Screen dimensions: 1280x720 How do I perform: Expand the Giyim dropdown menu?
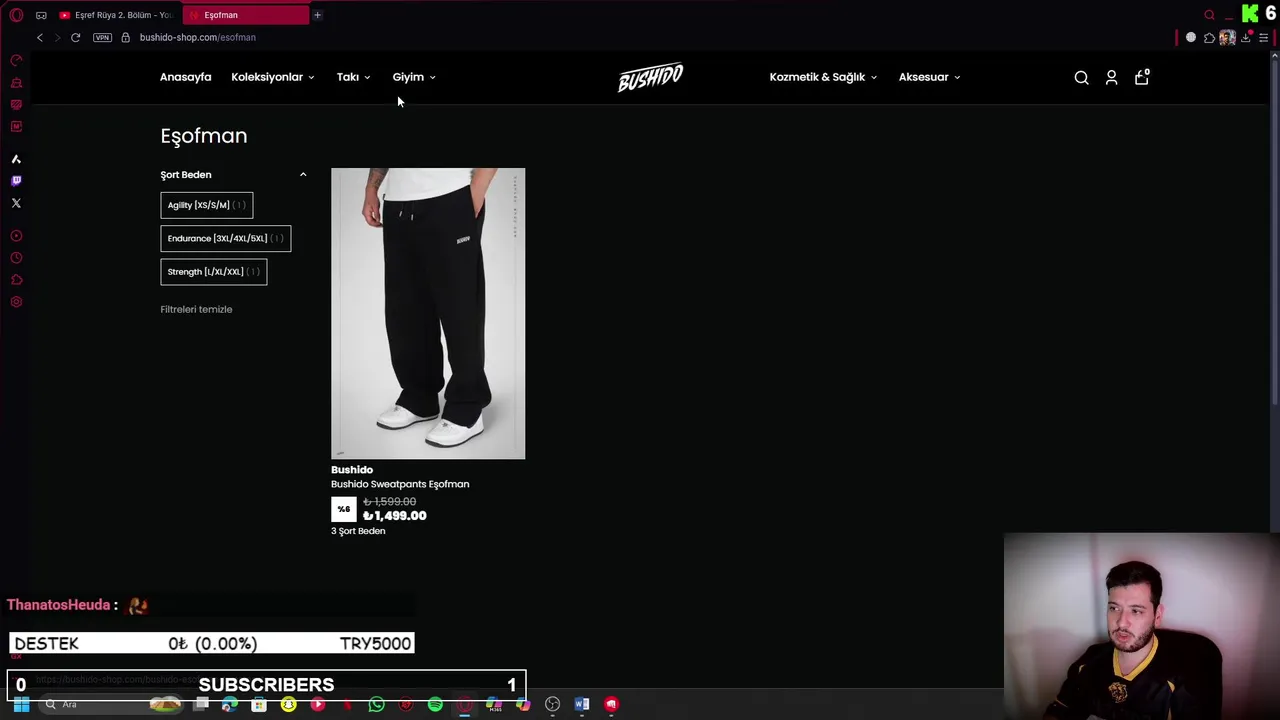(414, 77)
